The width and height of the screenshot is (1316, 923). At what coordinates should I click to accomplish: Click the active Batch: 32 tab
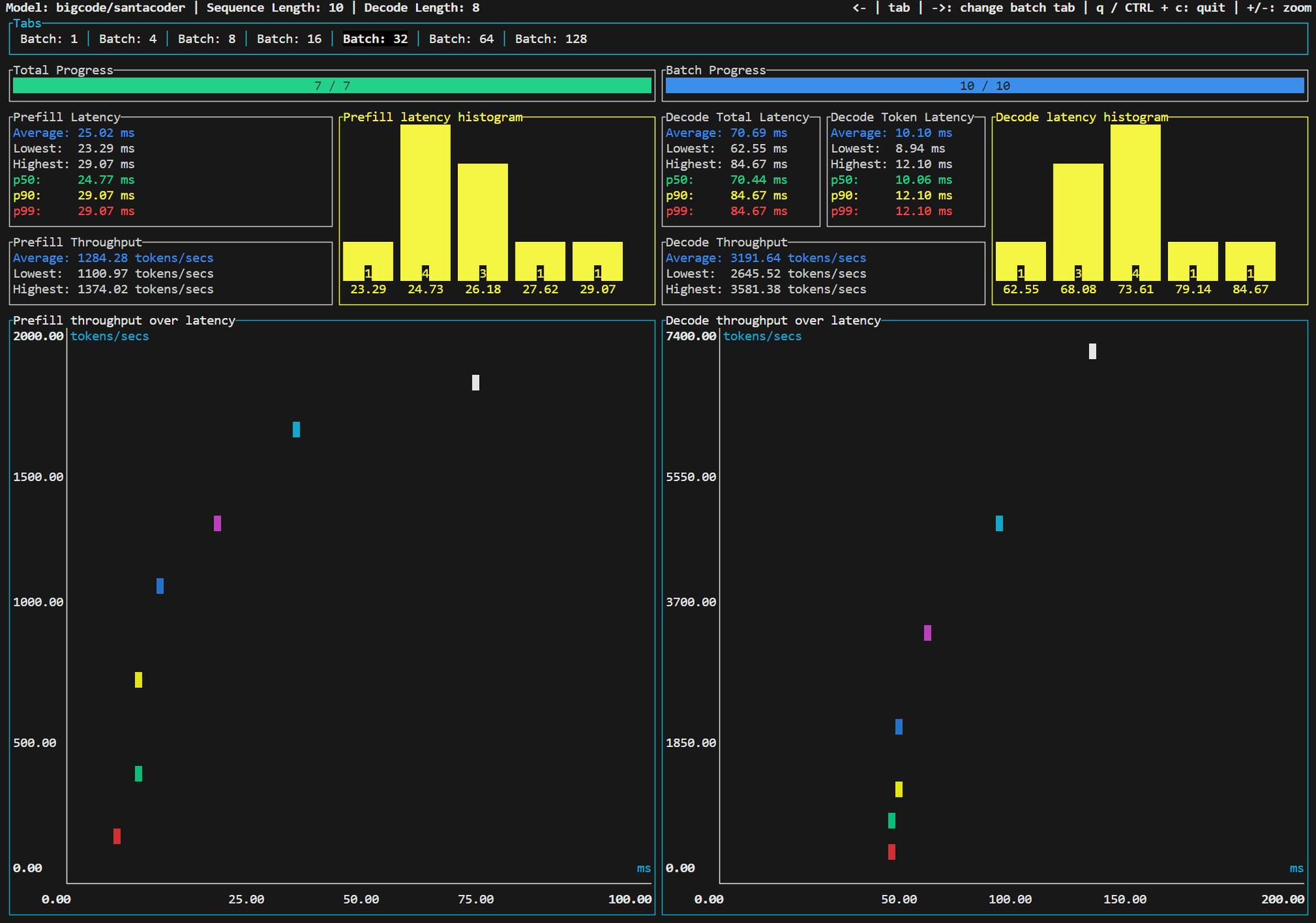tap(375, 39)
